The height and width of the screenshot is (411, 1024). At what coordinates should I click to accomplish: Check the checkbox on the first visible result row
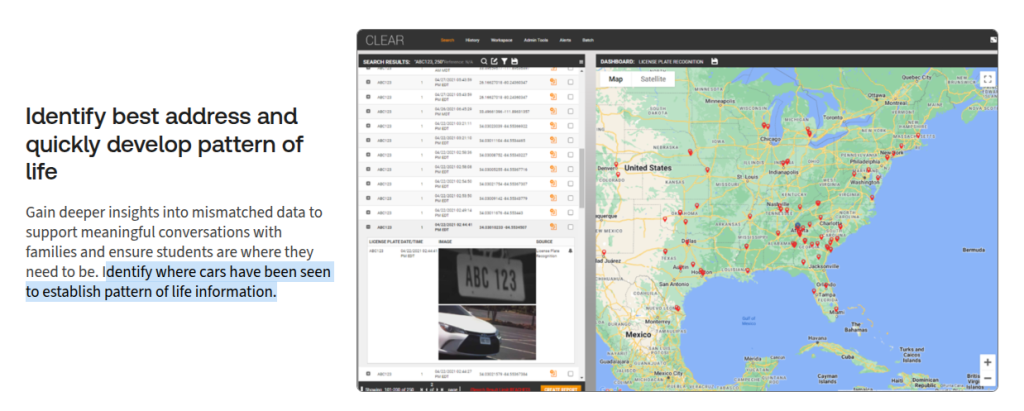click(x=570, y=82)
